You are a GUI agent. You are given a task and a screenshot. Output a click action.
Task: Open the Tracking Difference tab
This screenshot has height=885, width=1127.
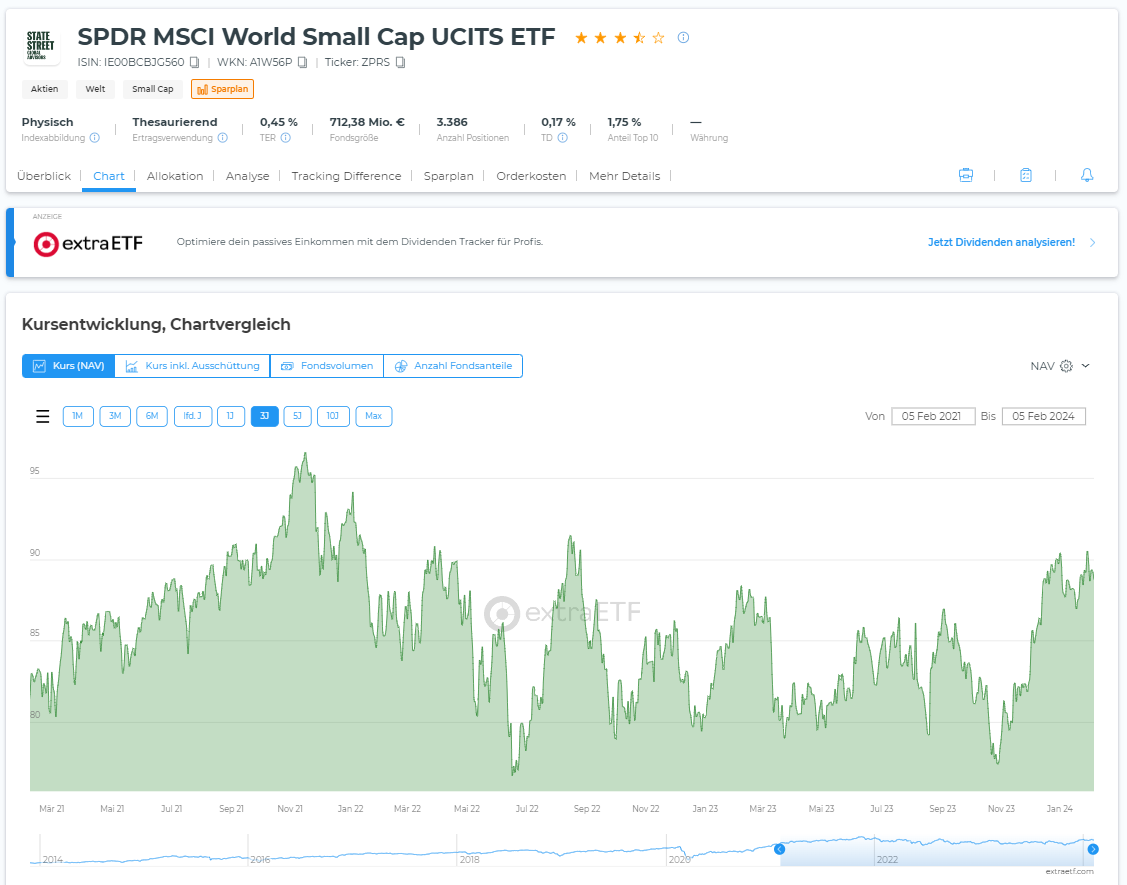point(346,176)
